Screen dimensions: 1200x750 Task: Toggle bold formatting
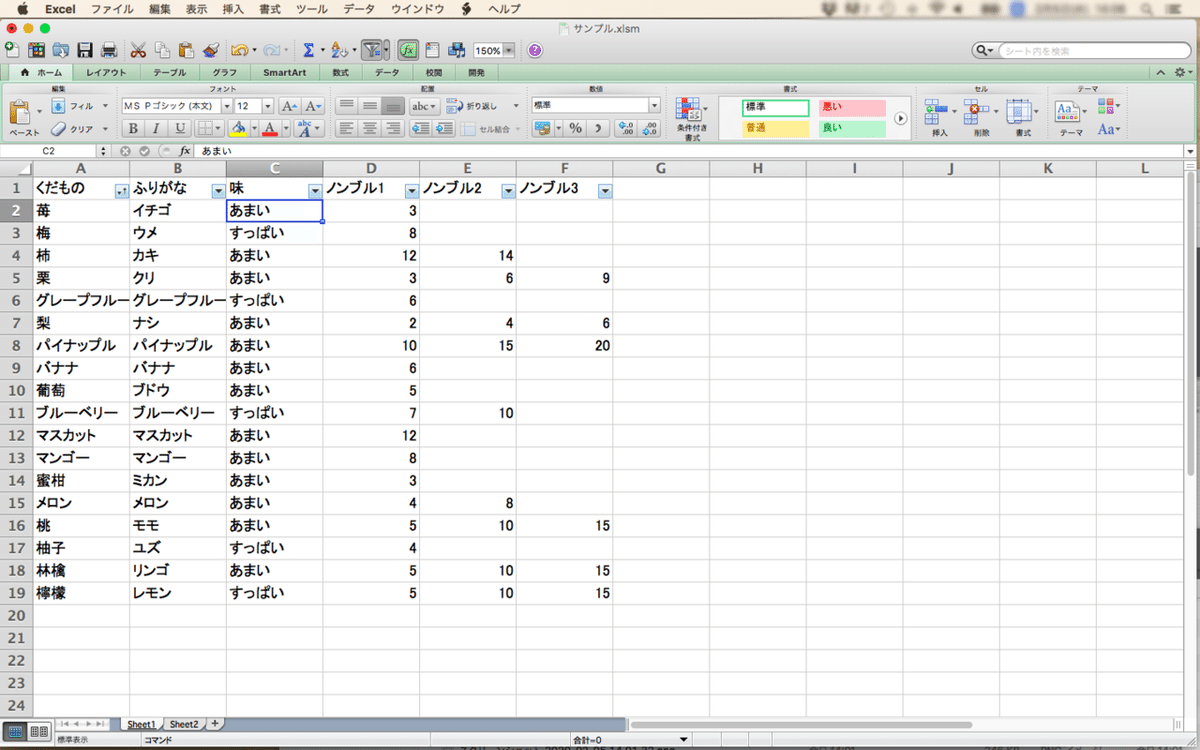tap(133, 128)
